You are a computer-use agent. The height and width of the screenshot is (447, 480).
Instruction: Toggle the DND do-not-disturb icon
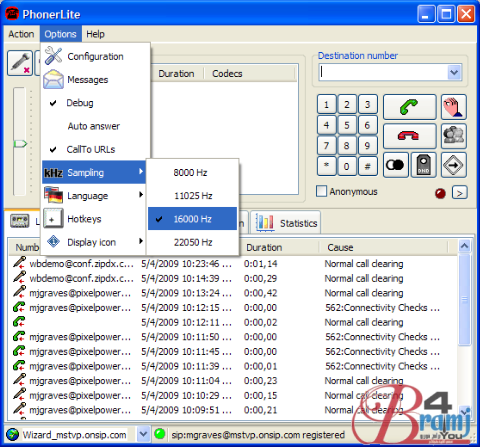(423, 165)
